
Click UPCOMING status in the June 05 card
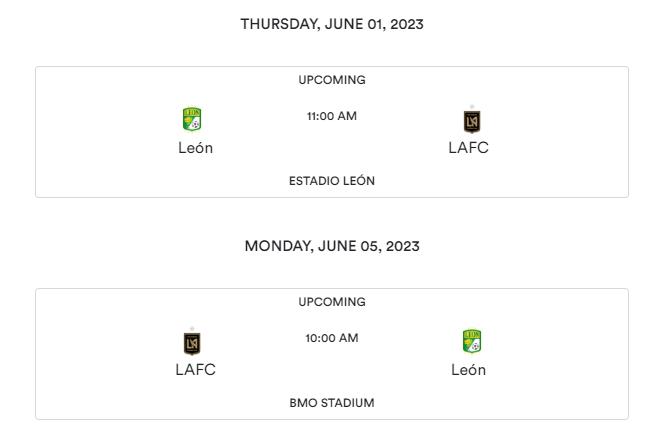tap(332, 301)
